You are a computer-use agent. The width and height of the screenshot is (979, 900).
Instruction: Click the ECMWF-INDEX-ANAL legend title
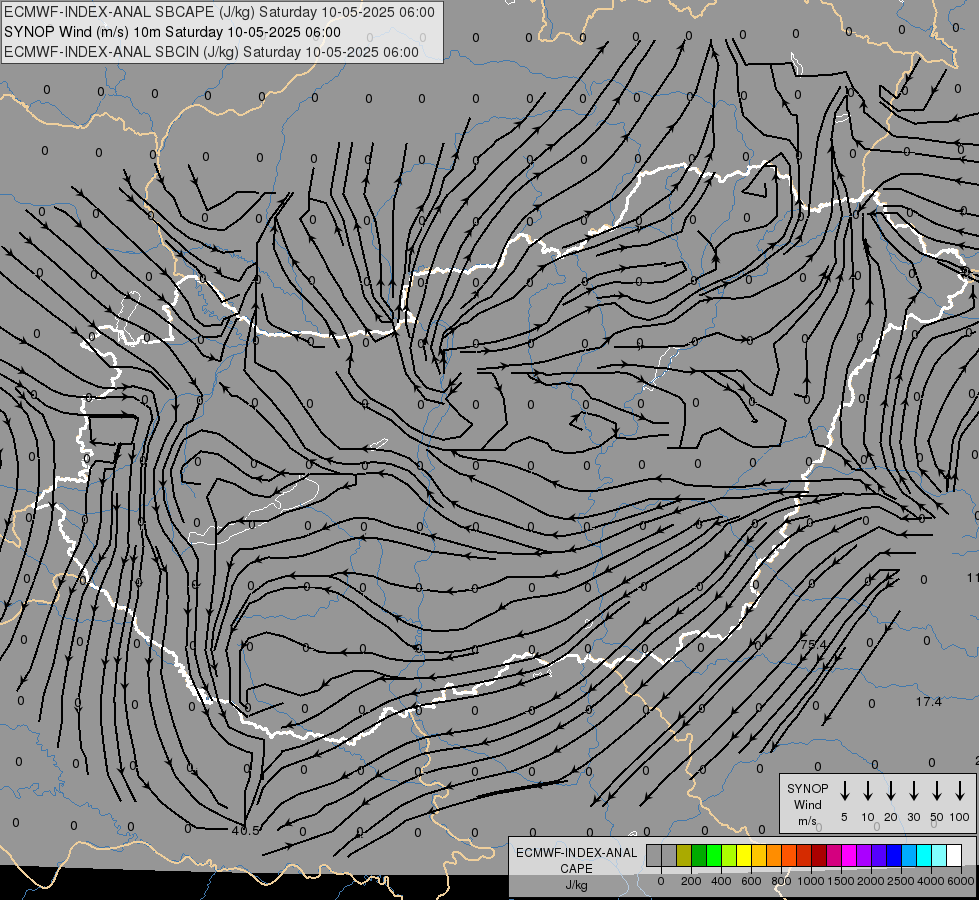click(x=576, y=853)
